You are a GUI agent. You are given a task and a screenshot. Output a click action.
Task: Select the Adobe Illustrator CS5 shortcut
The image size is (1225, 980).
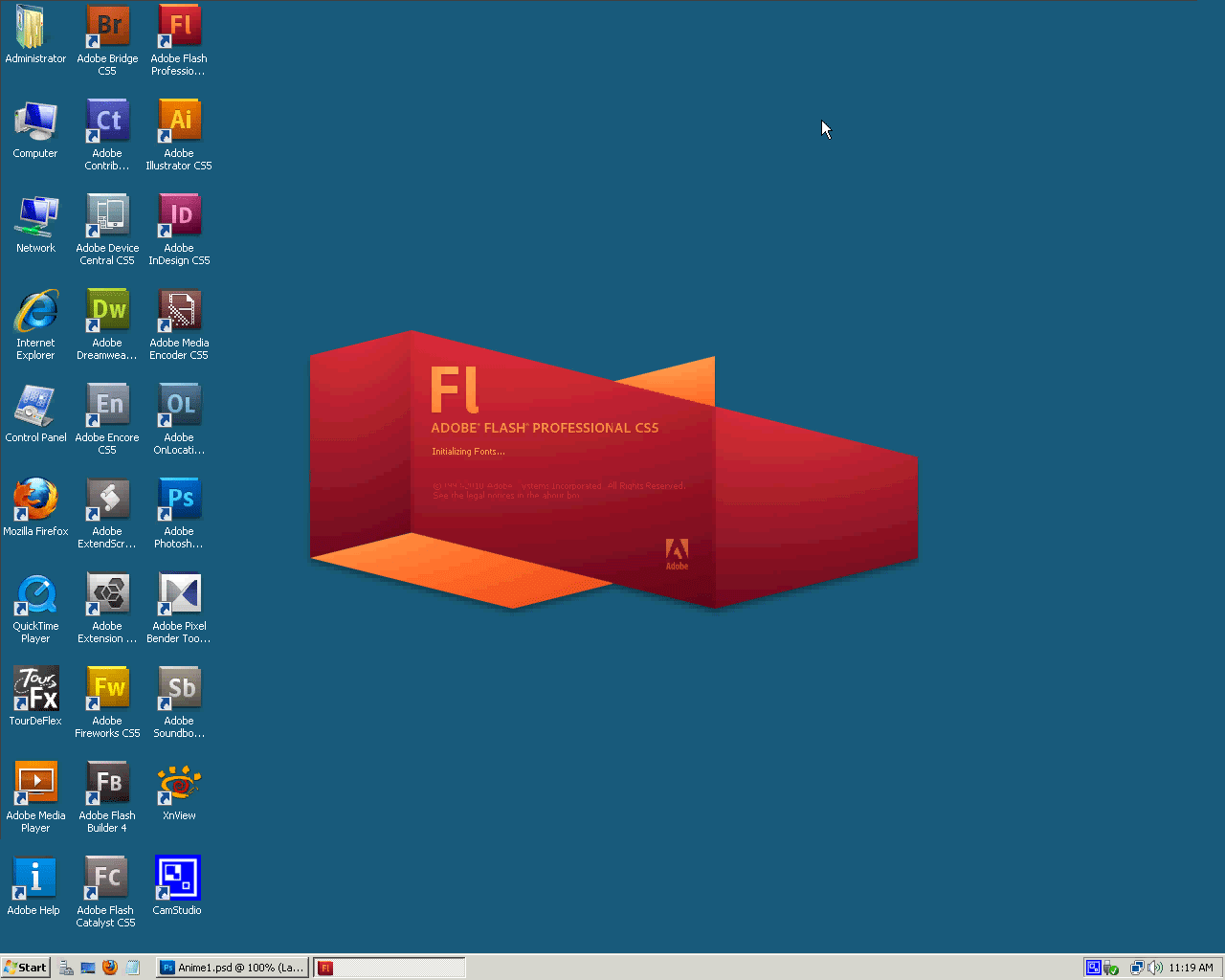pos(179,136)
